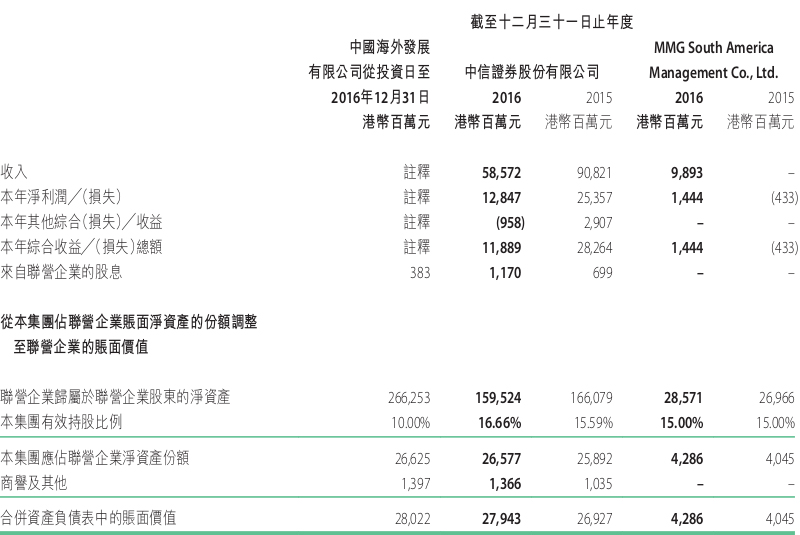Select revenue value 58,572
The image size is (800, 535).
[x=502, y=173]
